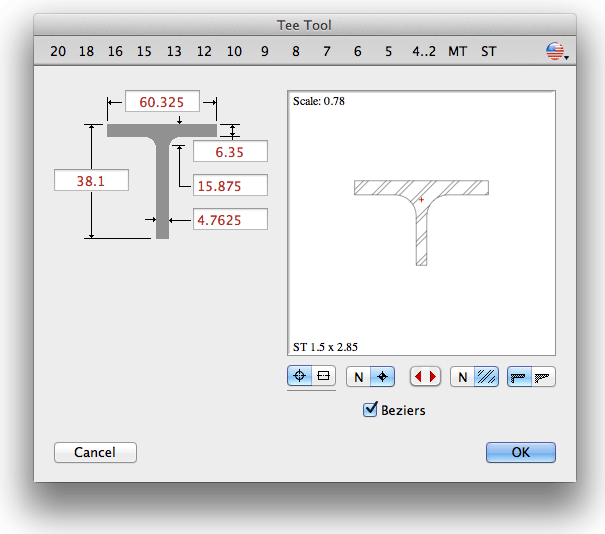605x534 pixels.
Task: Click the red left arrow
Action: click(418, 376)
